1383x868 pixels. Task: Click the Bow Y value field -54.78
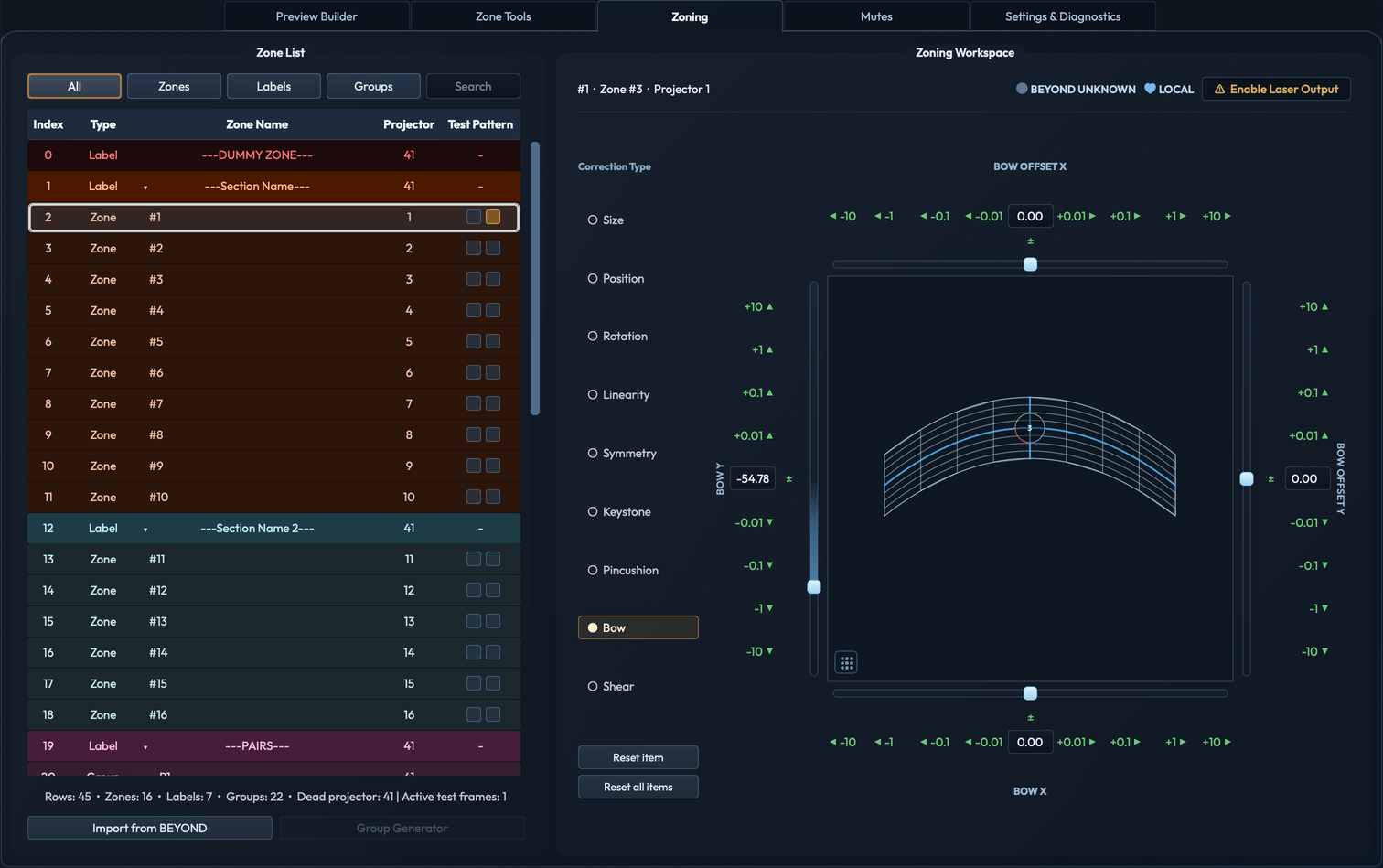753,478
